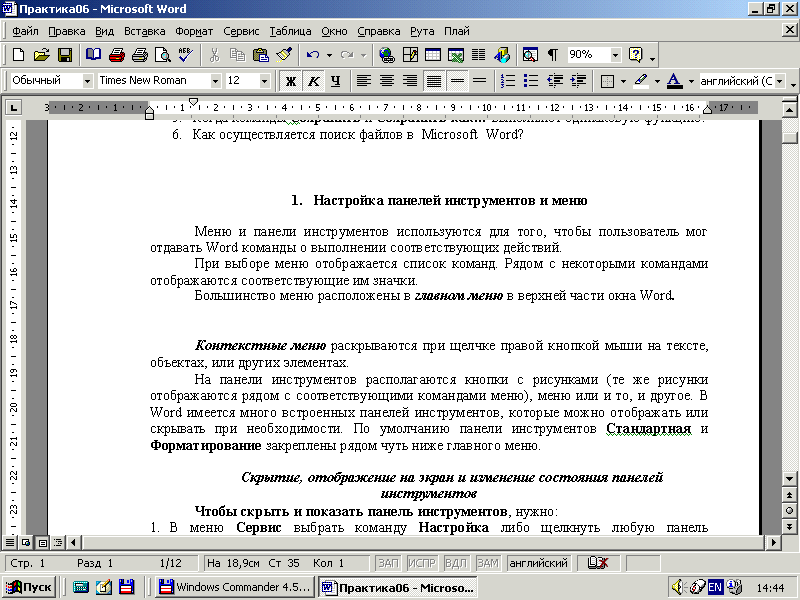Image resolution: width=800 pixels, height=600 pixels.
Task: Open Print Preview
Action: (163, 55)
